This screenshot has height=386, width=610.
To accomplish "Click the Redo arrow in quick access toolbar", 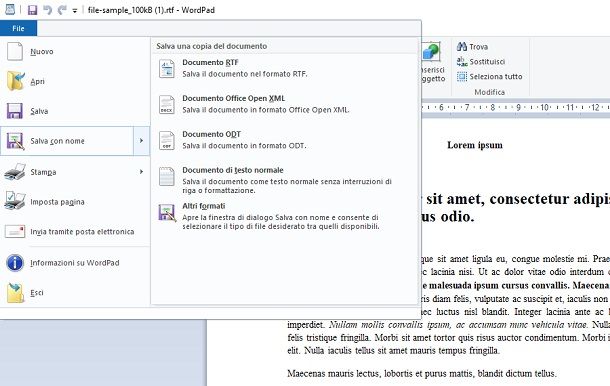I will [62, 10].
